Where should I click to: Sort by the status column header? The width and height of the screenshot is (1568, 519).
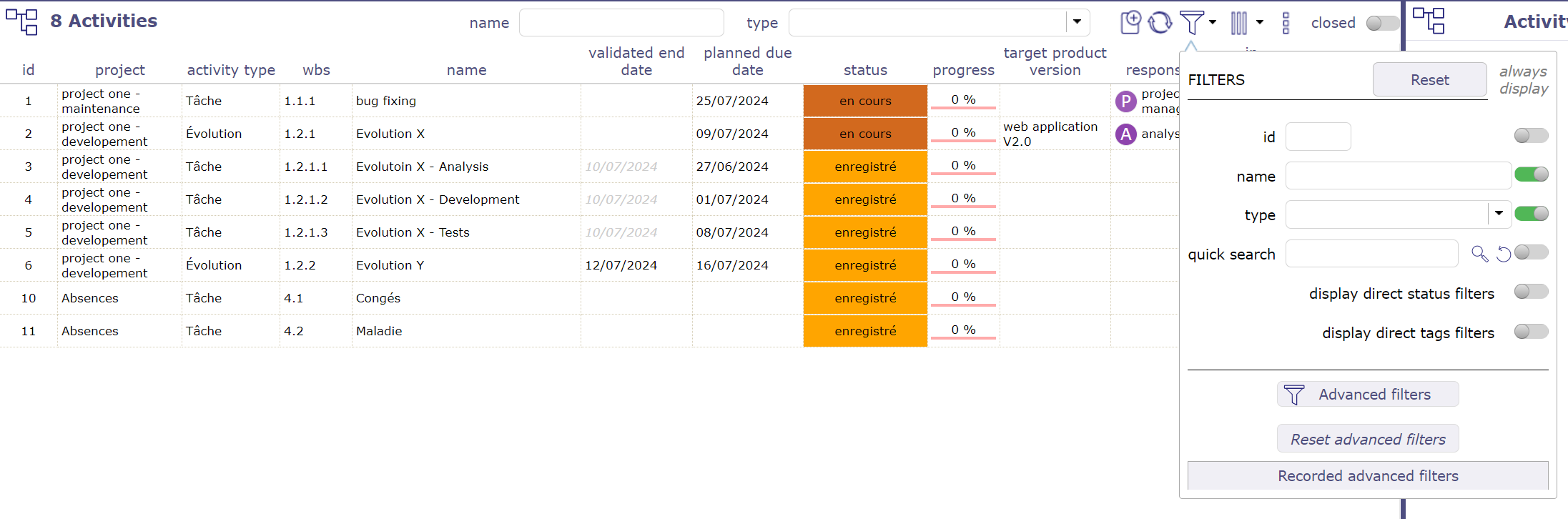coord(865,70)
